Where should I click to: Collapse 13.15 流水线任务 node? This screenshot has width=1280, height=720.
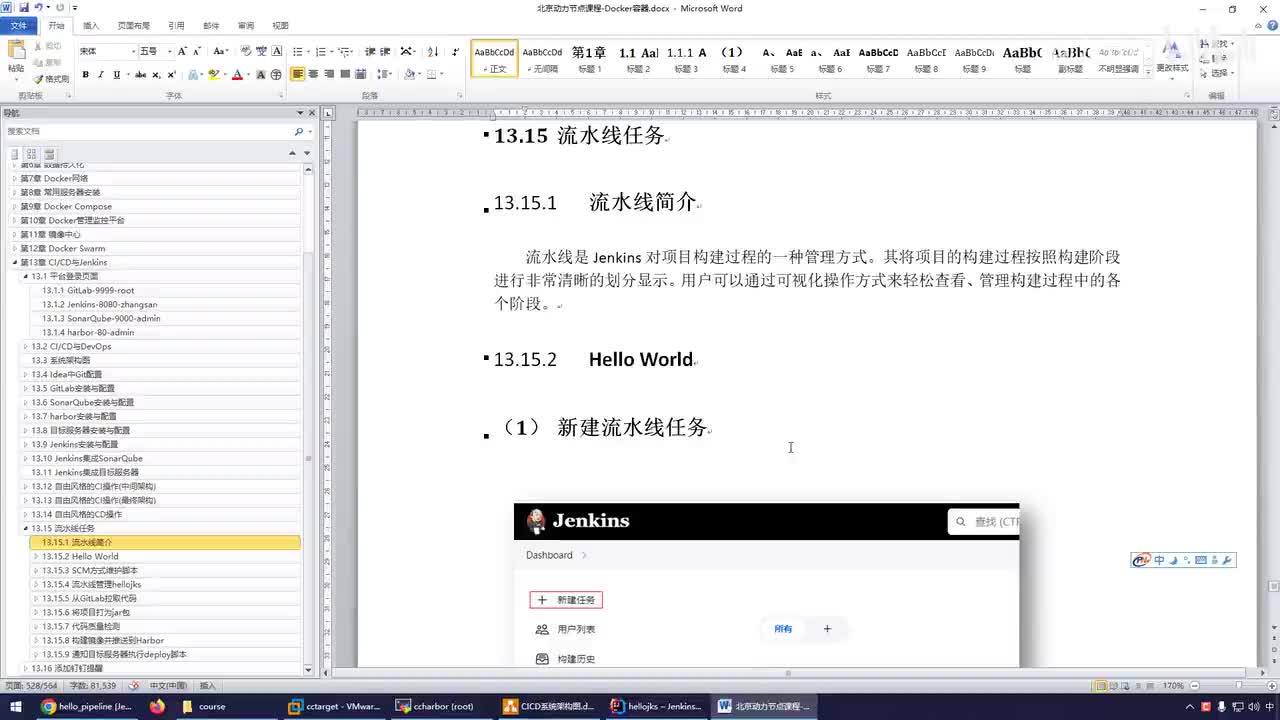point(25,528)
